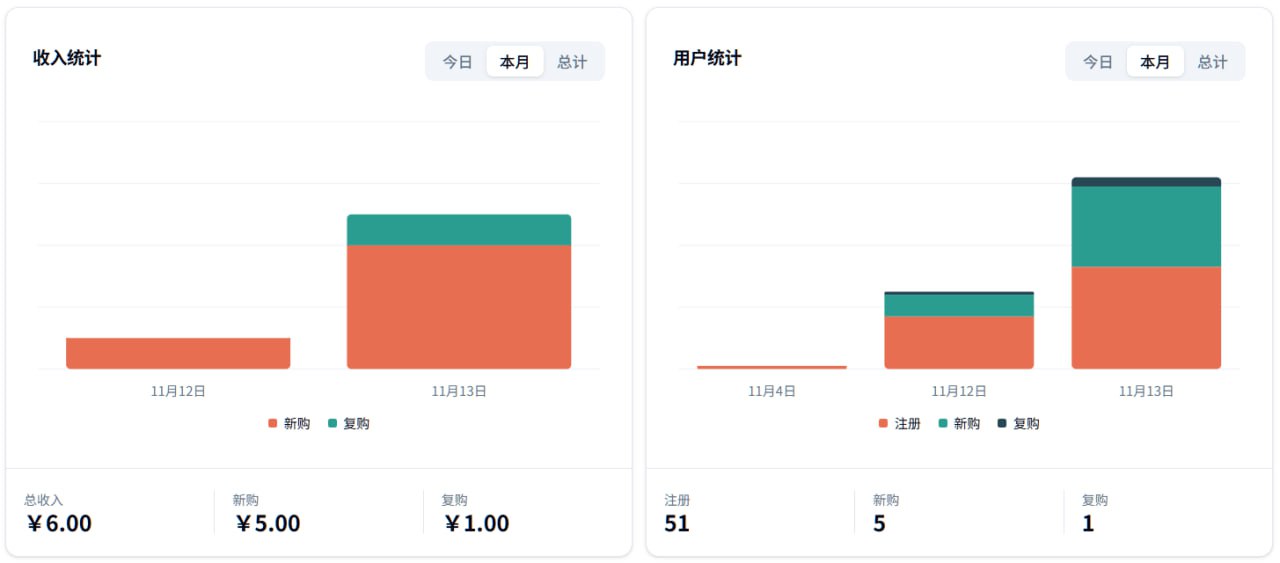
Task: Show 总计 revenue in 收入统计 card
Action: click(x=572, y=62)
